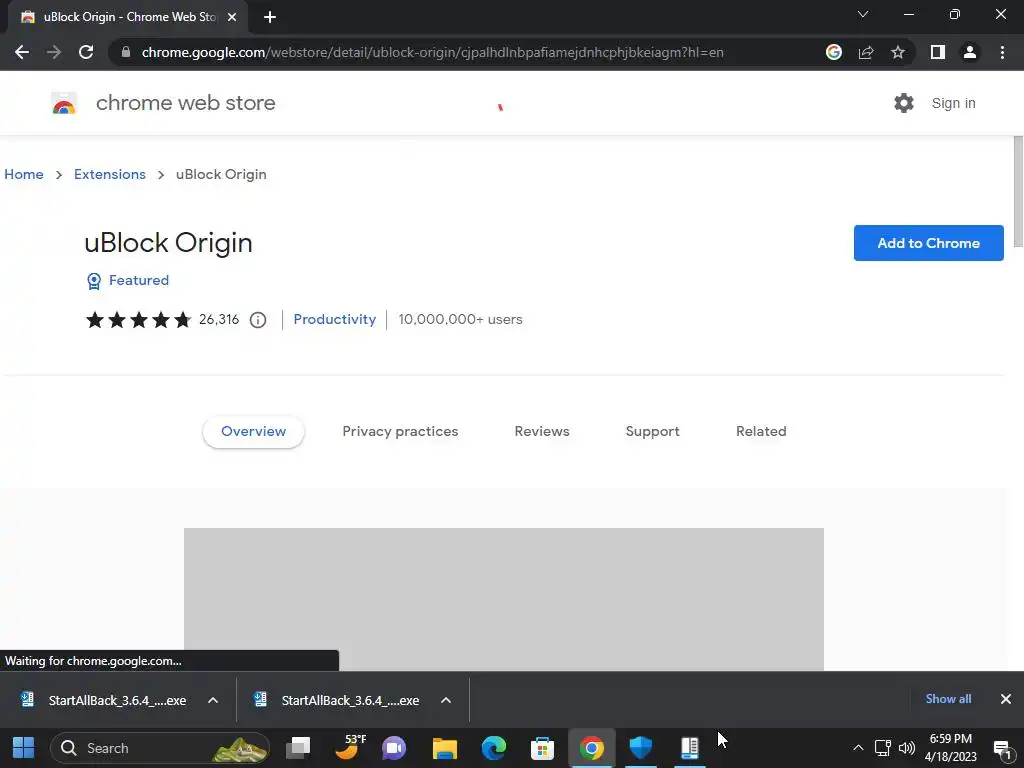Open File Explorer from taskbar
This screenshot has width=1024, height=768.
click(445, 748)
